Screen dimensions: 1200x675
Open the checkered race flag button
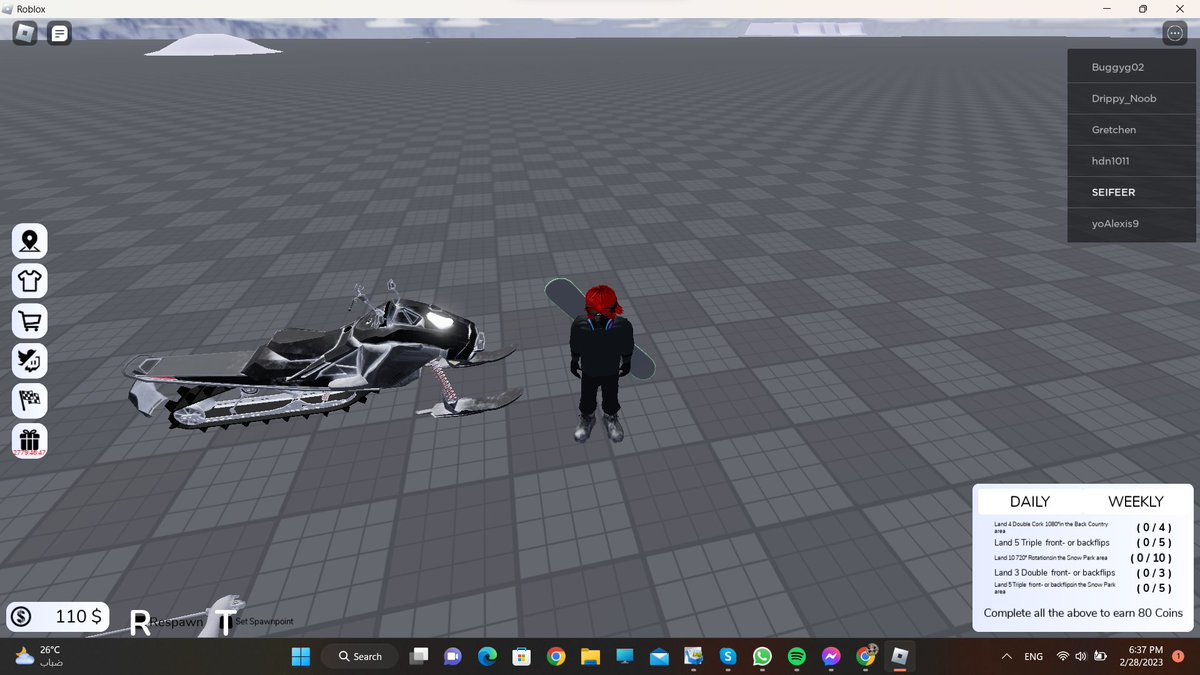30,401
